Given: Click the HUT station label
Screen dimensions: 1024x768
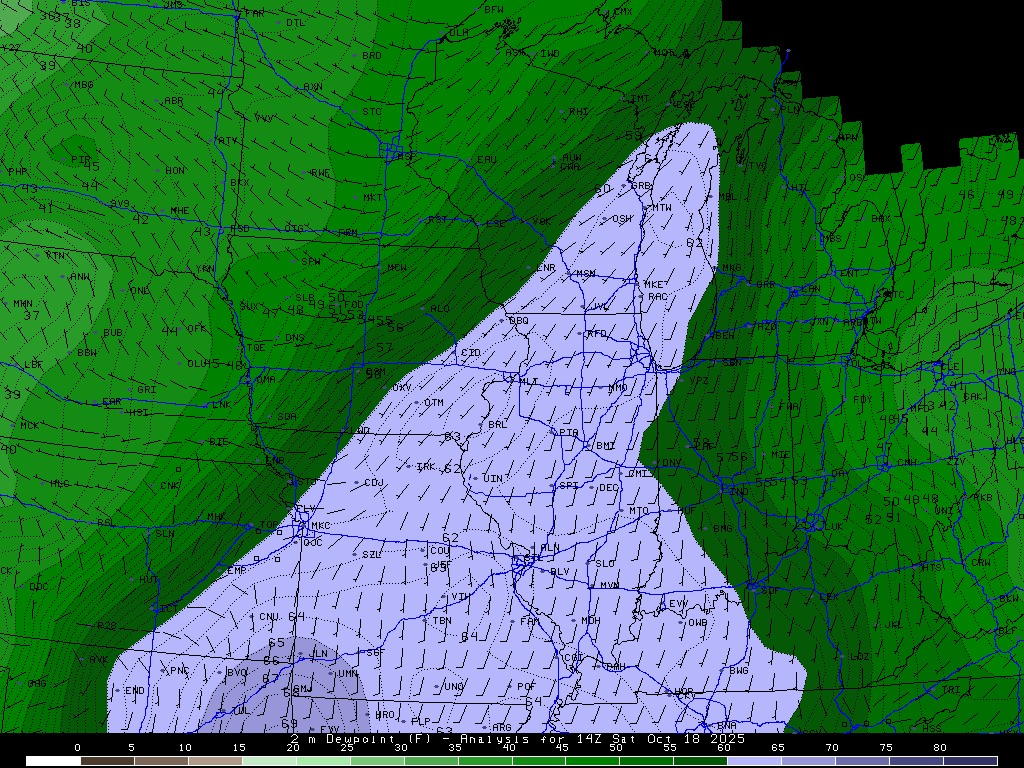Looking at the screenshot, I should (x=149, y=580).
